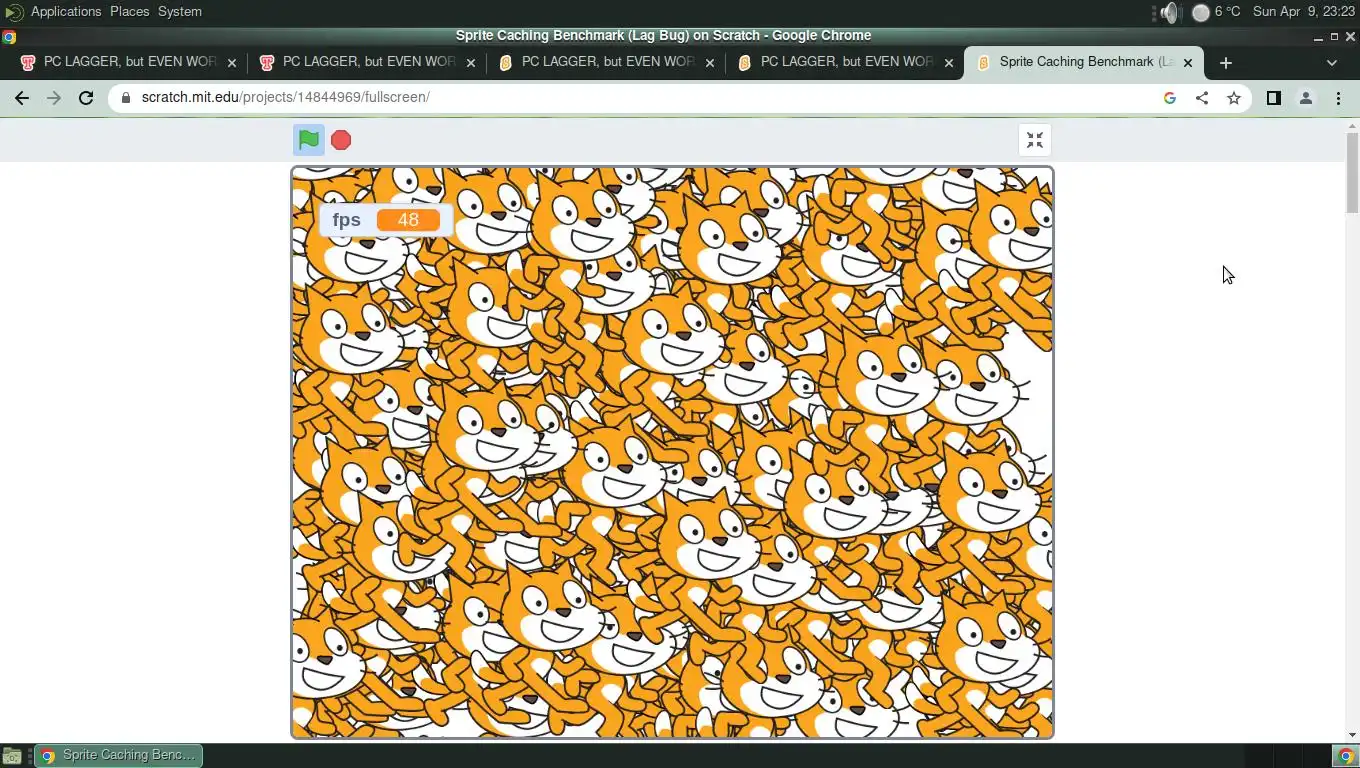Go forward in browser history
Viewport: 1360px width, 768px height.
pyautogui.click(x=54, y=98)
